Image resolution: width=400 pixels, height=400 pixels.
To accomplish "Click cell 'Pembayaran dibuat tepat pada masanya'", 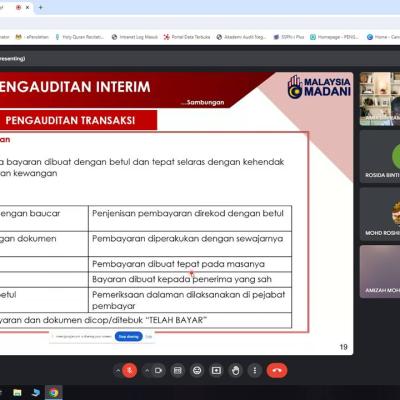I will [190, 264].
